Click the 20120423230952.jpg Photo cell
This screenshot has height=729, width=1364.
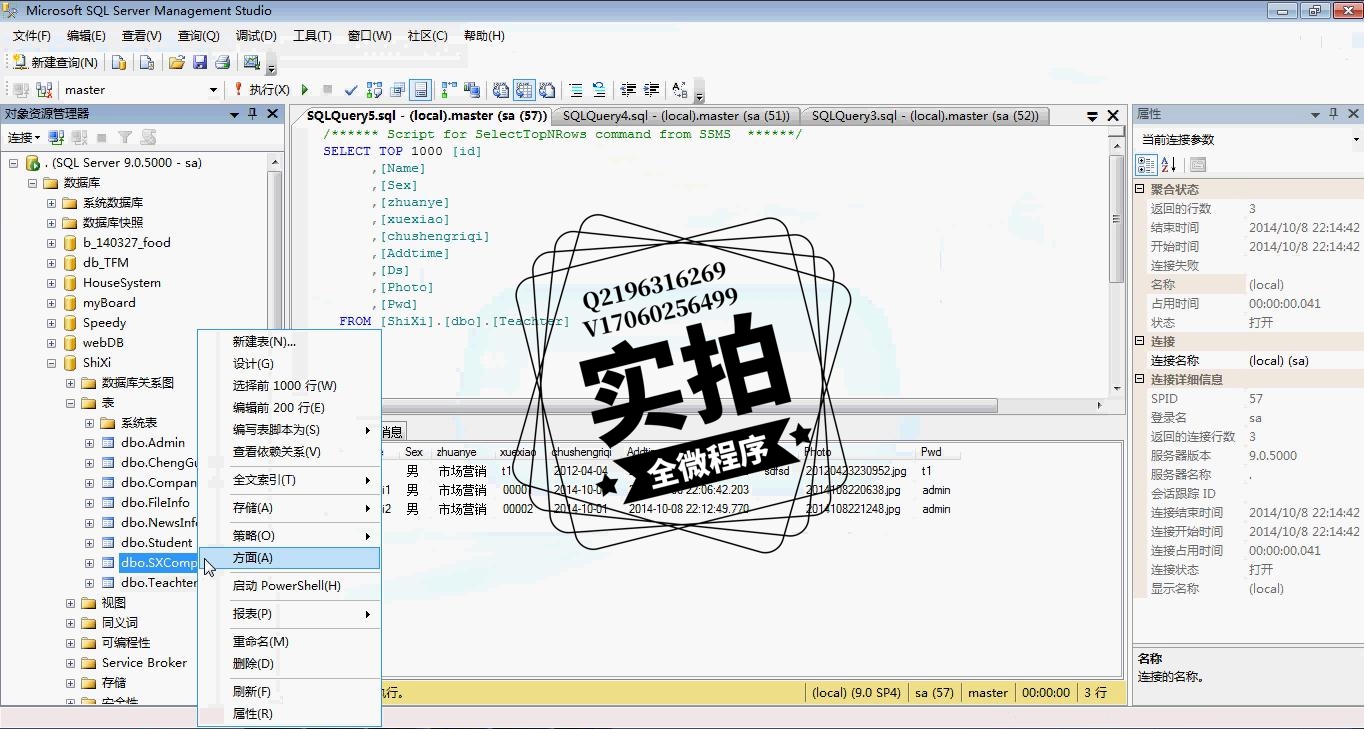point(856,470)
